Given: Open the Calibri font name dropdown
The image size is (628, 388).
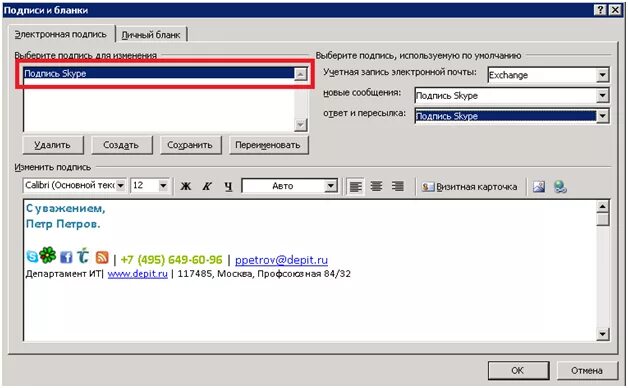Looking at the screenshot, I should (121, 186).
